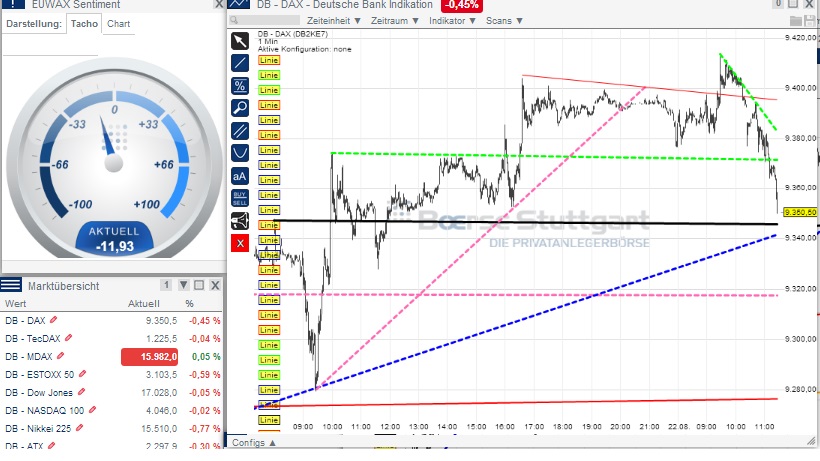
Task: Open the Marktübersicht hamburger menu icon
Action: (11, 285)
